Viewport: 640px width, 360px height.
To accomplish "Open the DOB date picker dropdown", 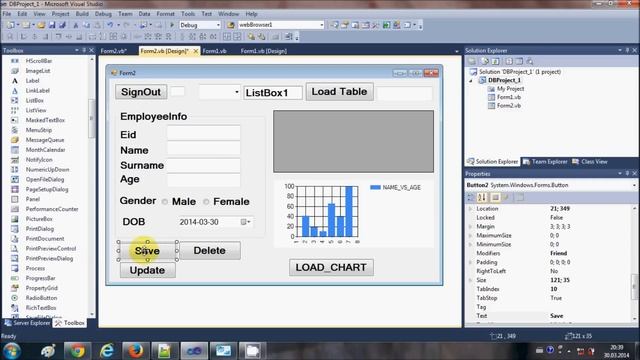I will 246,222.
